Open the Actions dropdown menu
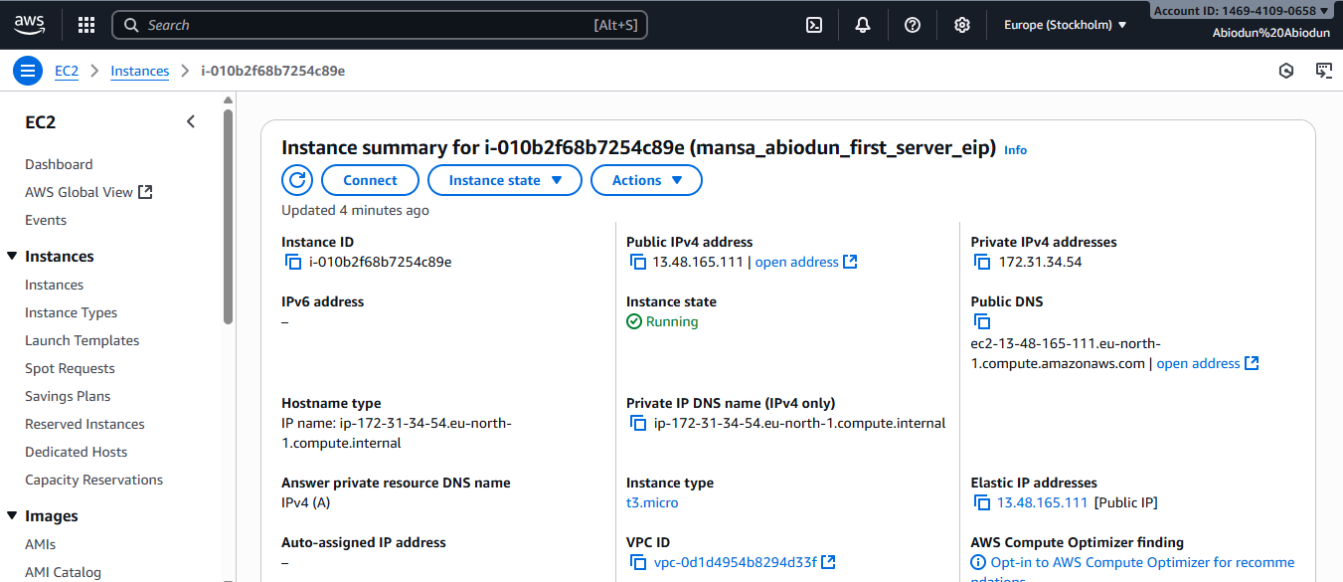This screenshot has height=582, width=1343. pos(646,180)
